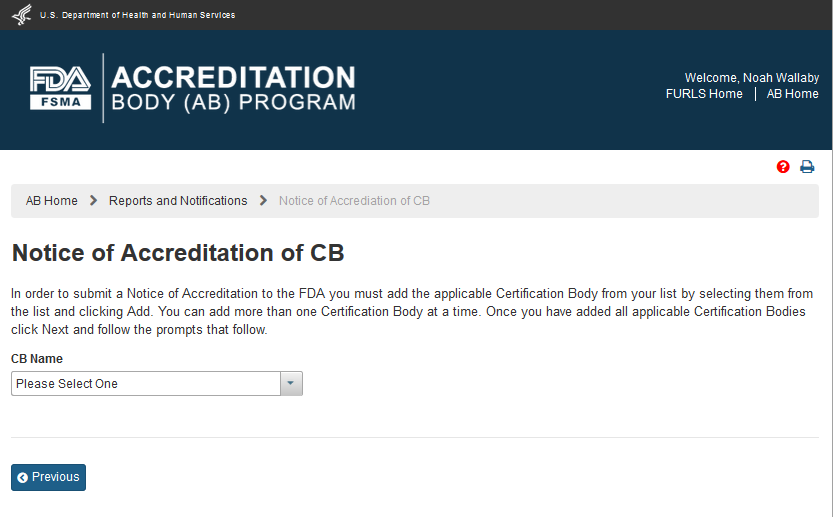Go to AB Home in breadcrumb trail
The image size is (833, 517).
(x=52, y=201)
